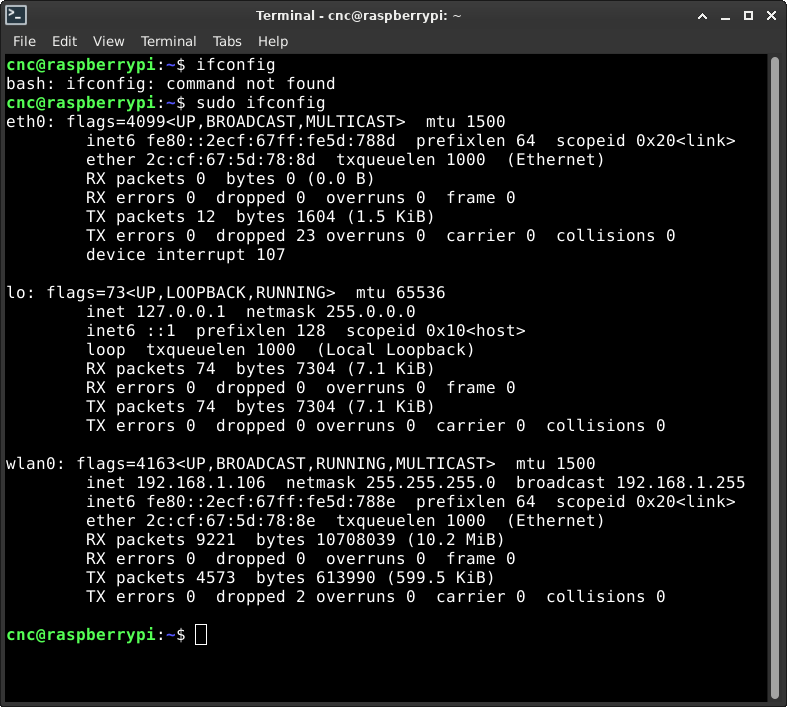The height and width of the screenshot is (707, 787).
Task: Open the Help menu
Action: click(x=273, y=41)
